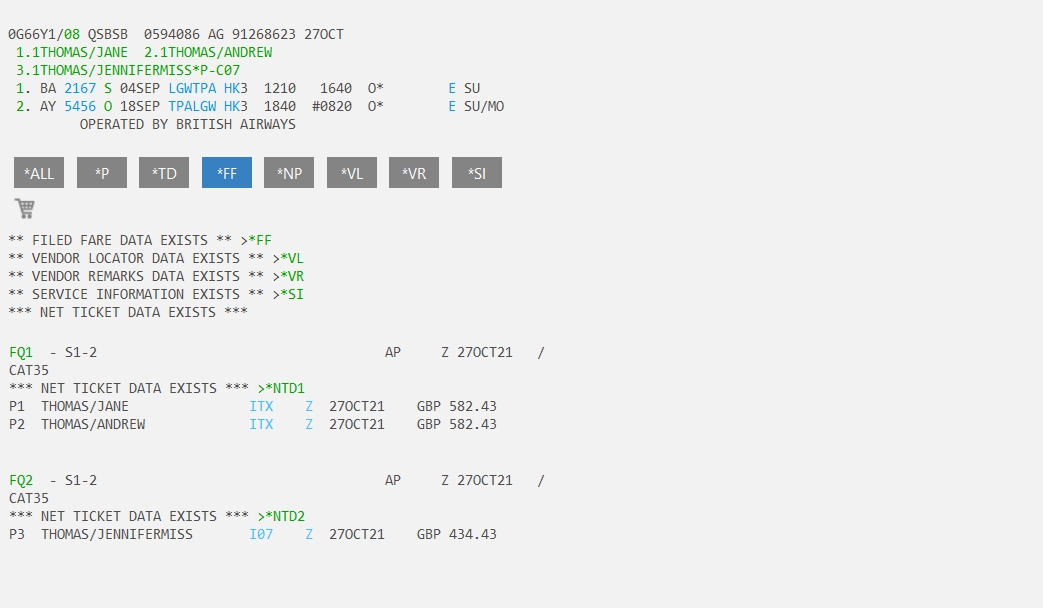The width and height of the screenshot is (1043, 608).
Task: Click the text 'GBP 434.43'
Action: point(457,535)
